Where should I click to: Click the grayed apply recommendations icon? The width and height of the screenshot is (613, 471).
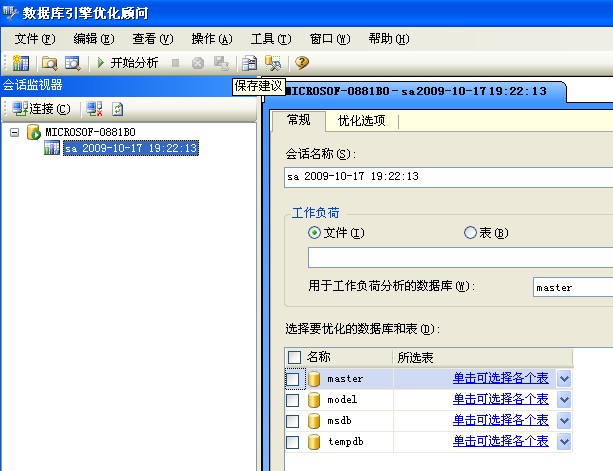221,63
